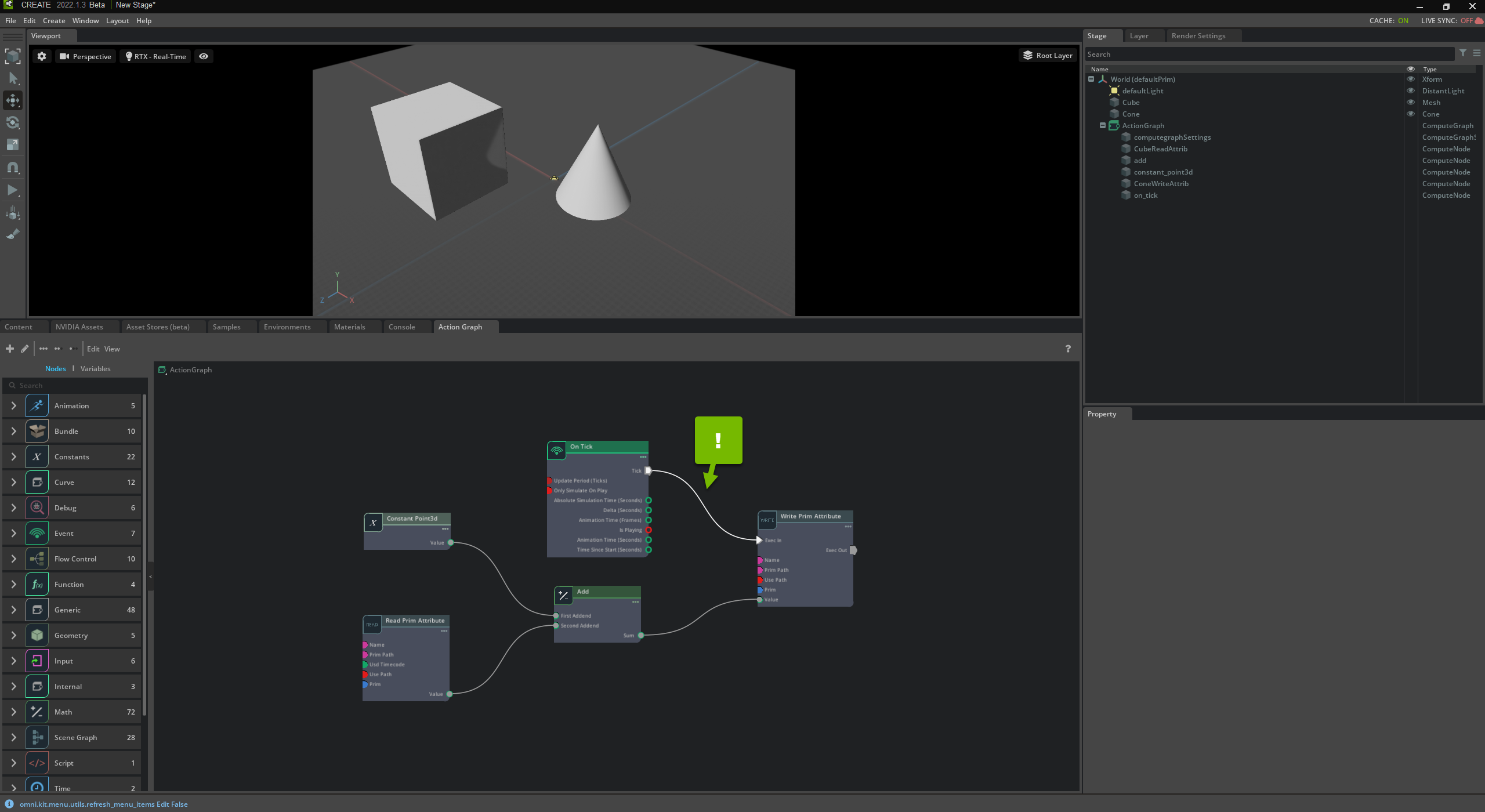Expand the Constants node category

[14, 456]
